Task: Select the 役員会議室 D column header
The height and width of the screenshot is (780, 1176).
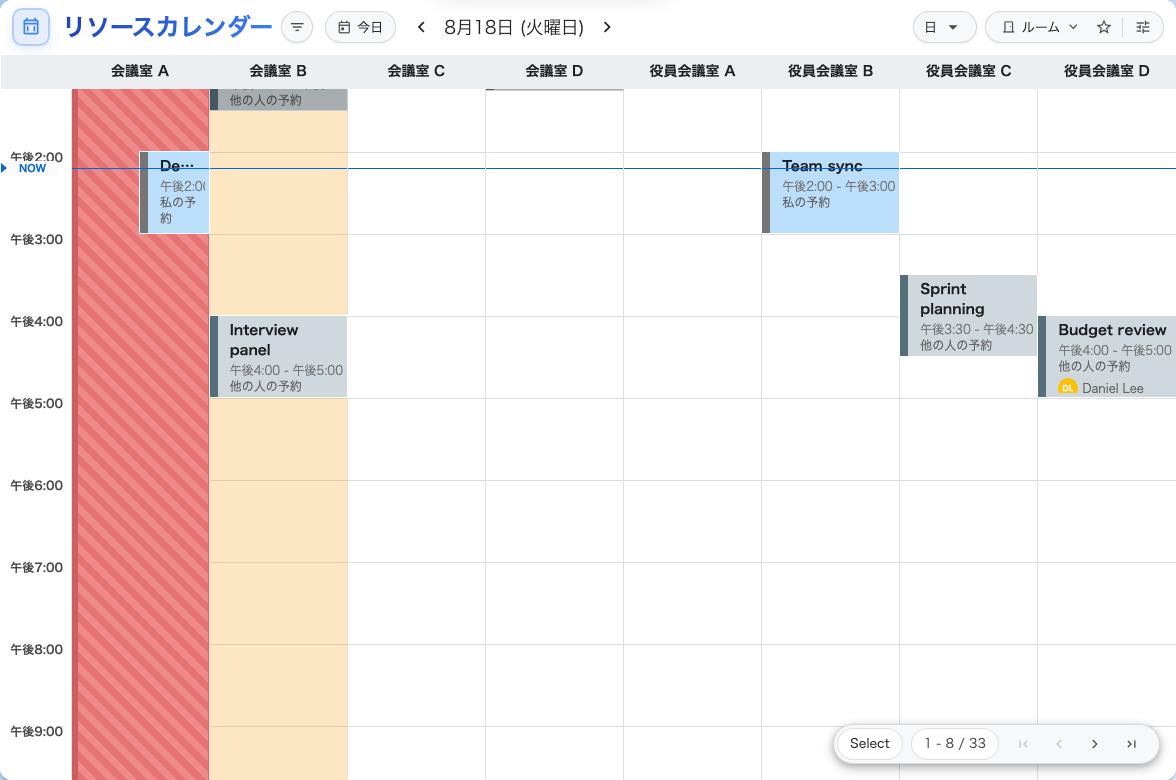Action: click(1106, 71)
